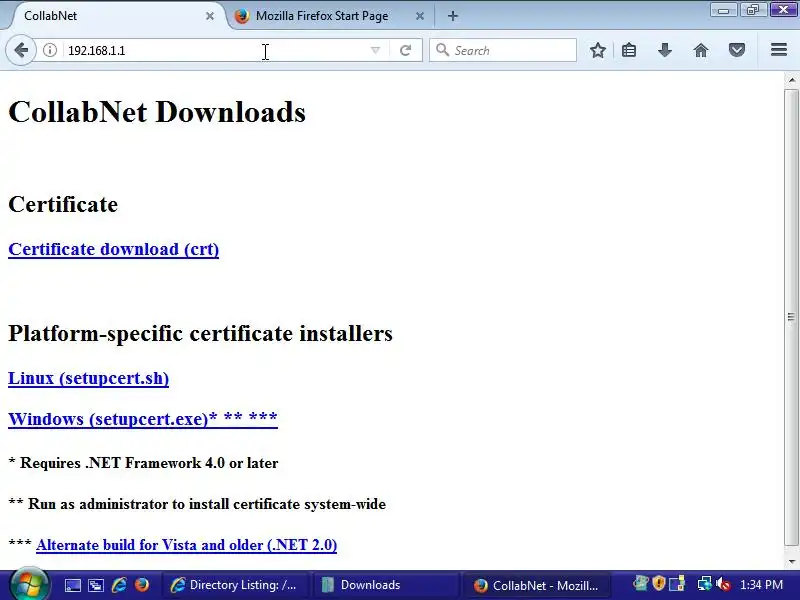800x600 pixels.
Task: Save page to Pocket
Action: [x=737, y=50]
